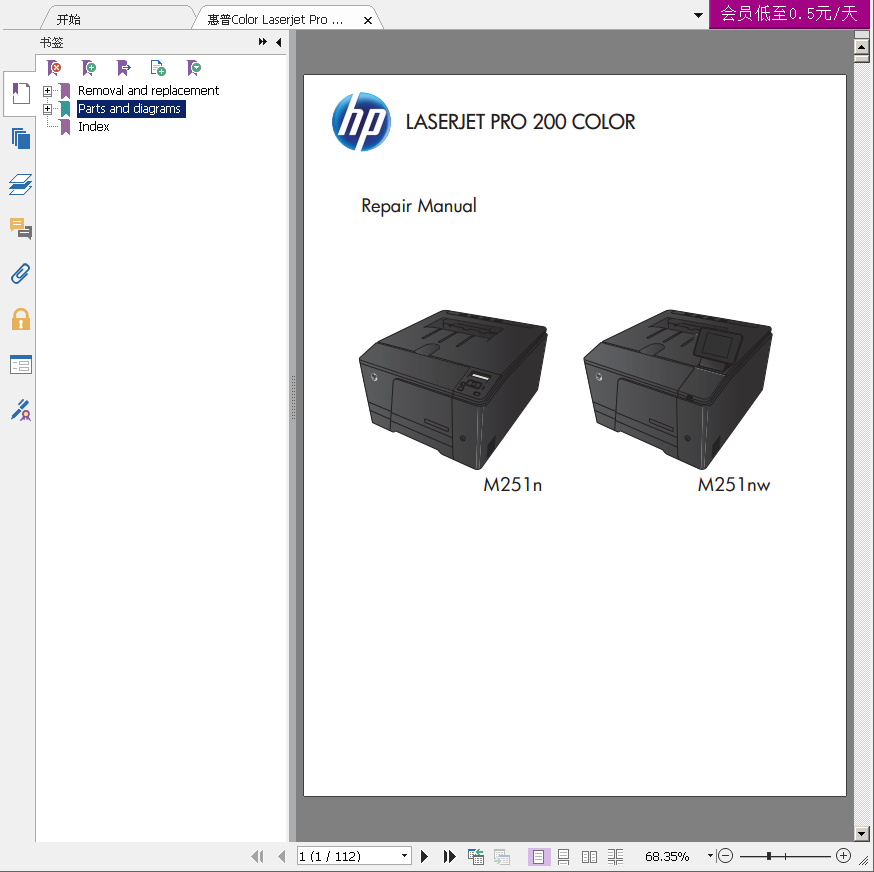Go to the first page
This screenshot has height=872, width=874.
coord(257,856)
